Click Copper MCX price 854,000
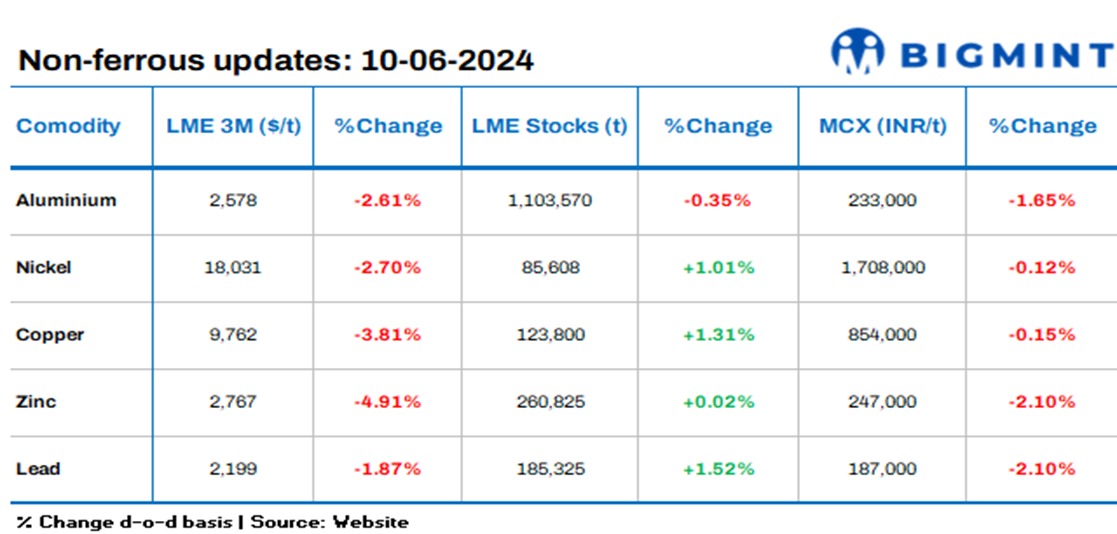 click(x=883, y=335)
